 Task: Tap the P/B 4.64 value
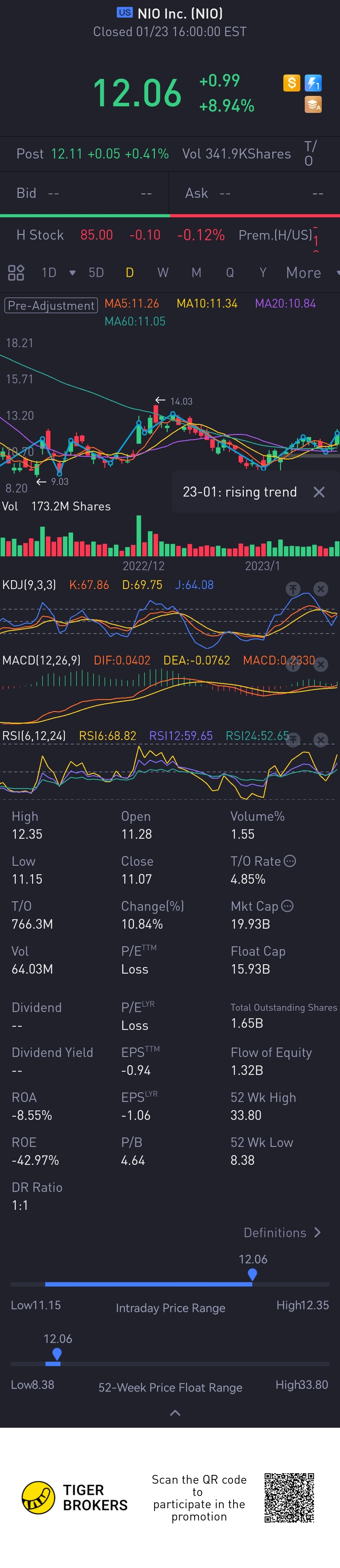tap(133, 1160)
